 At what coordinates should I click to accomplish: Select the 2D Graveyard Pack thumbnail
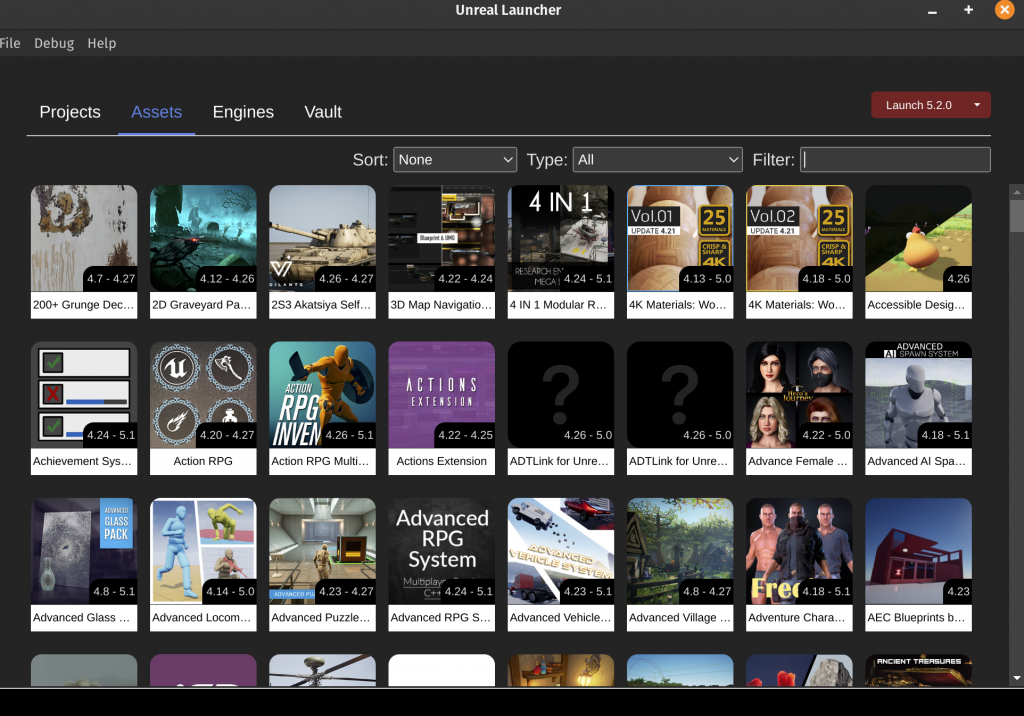[x=203, y=238]
